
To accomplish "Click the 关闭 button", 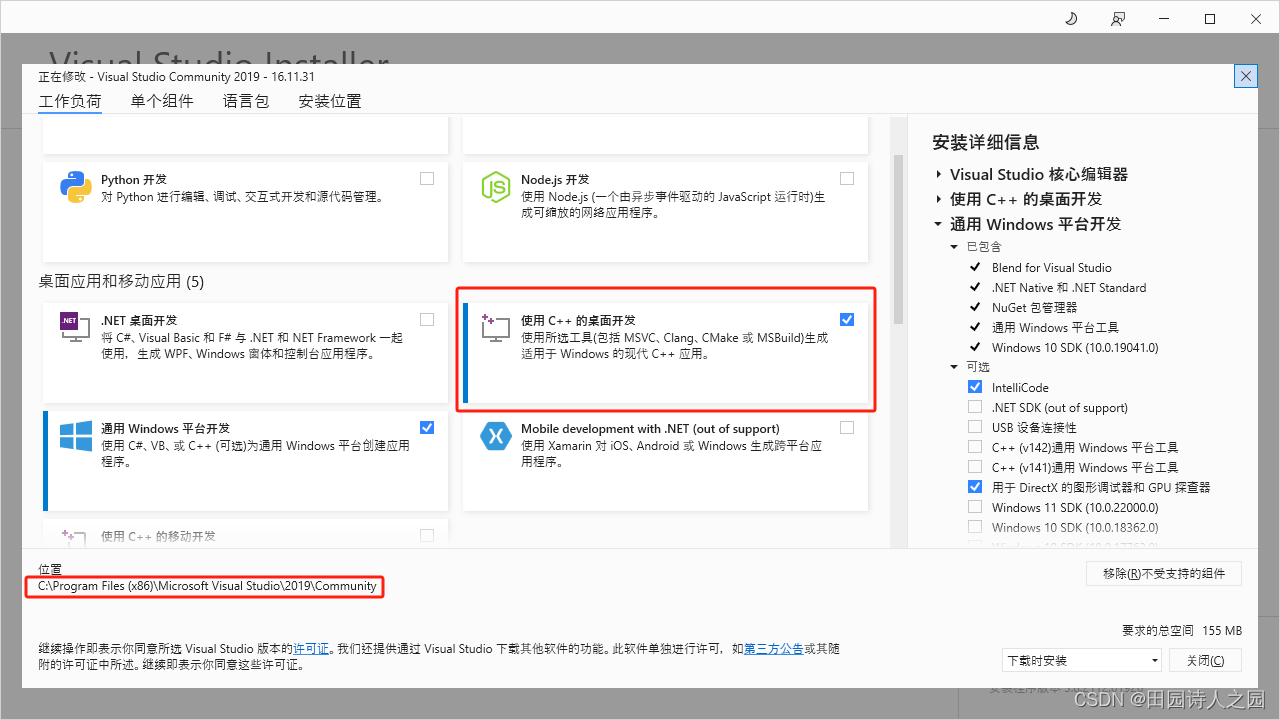I will tap(1205, 660).
